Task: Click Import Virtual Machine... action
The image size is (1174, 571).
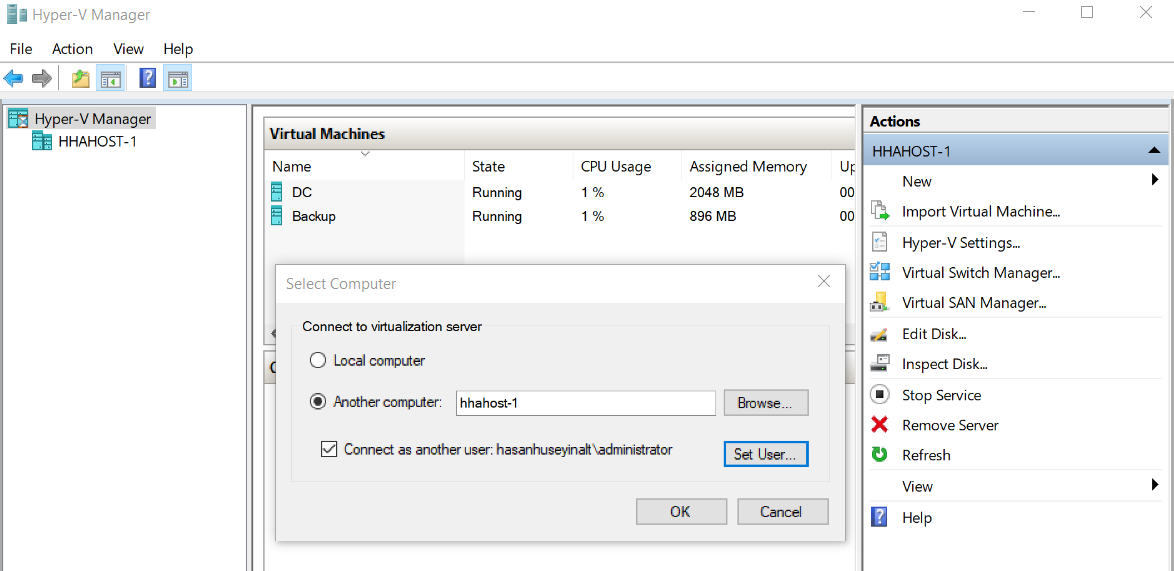Action: pos(981,212)
